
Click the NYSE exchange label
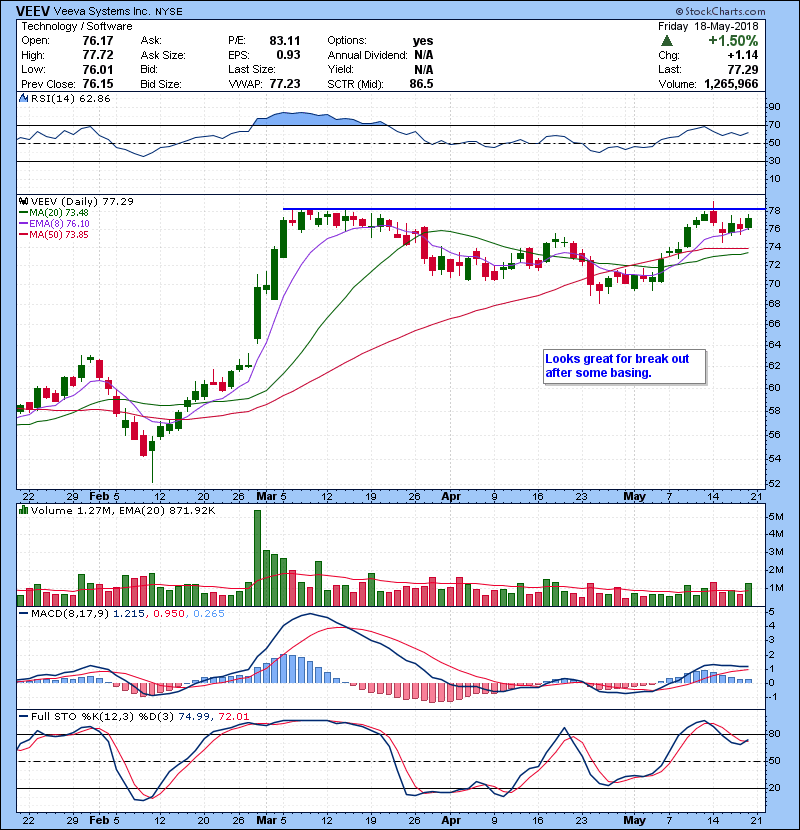tap(168, 12)
